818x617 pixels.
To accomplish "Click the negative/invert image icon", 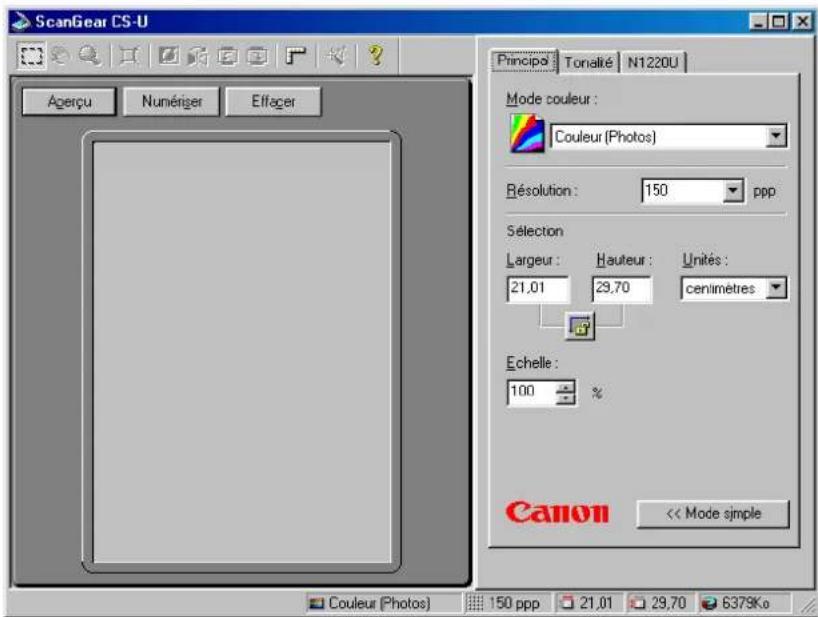I will coord(169,55).
